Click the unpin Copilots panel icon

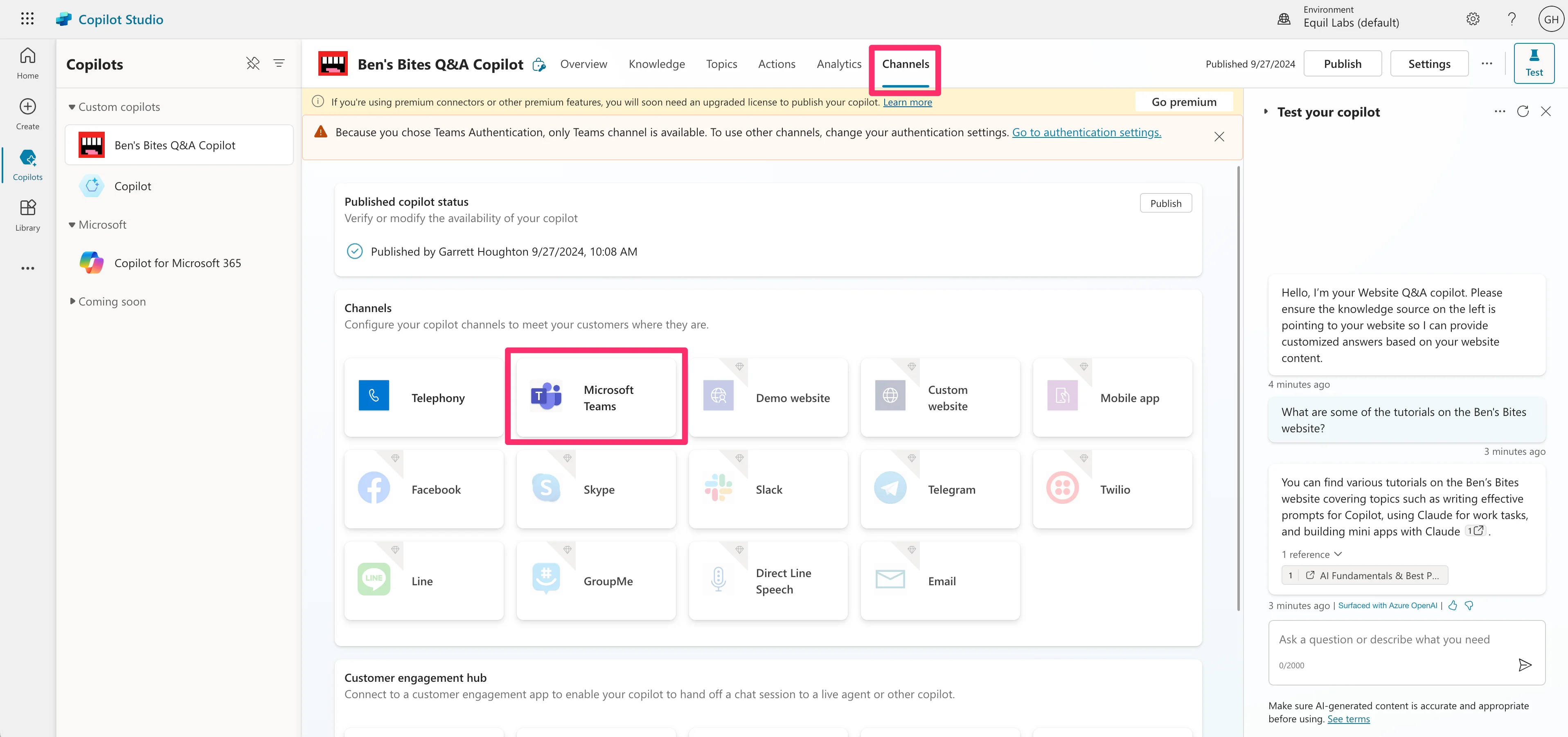click(x=252, y=63)
